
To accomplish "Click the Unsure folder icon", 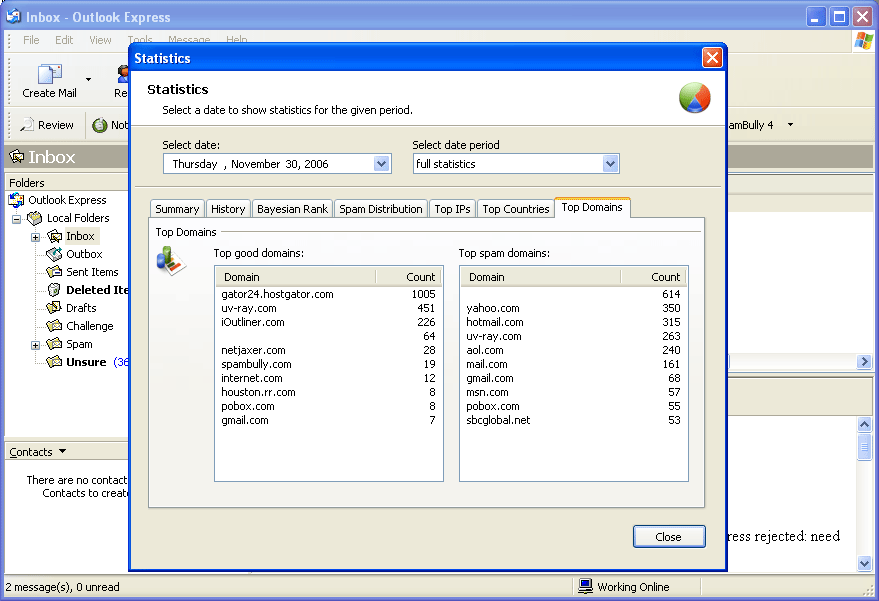I will pos(54,362).
